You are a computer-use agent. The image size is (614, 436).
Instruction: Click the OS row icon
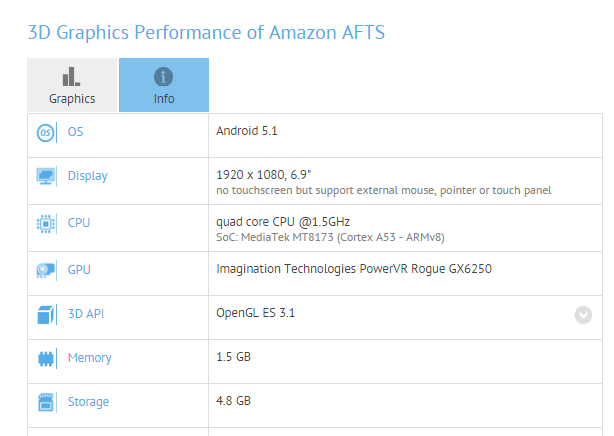coord(46,133)
